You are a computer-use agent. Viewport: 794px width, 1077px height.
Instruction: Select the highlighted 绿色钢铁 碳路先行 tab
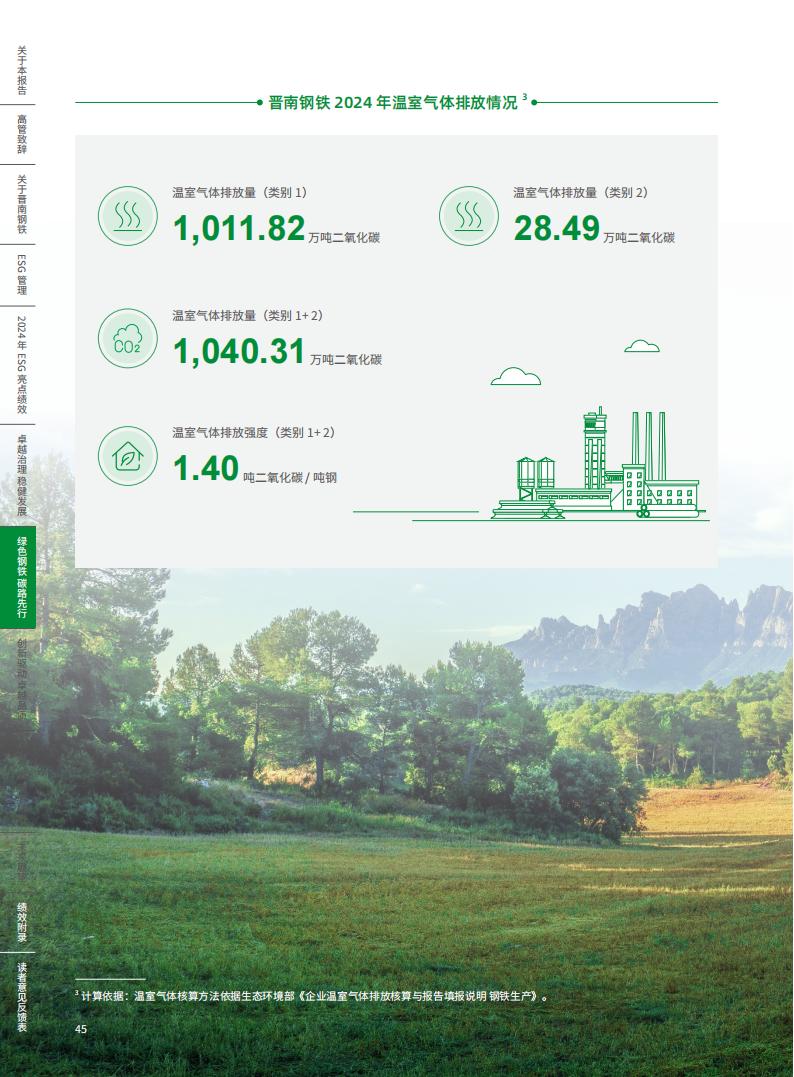[x=18, y=577]
